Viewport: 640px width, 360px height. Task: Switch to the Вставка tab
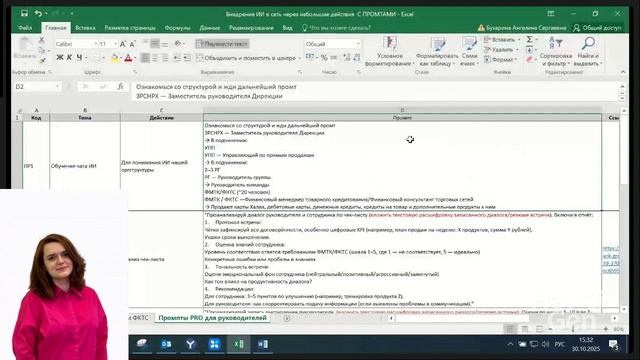click(x=85, y=28)
